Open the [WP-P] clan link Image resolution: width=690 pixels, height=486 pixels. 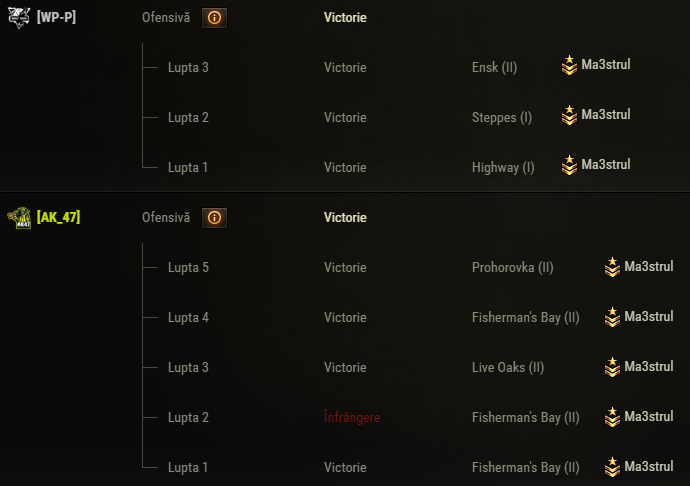tap(57, 17)
